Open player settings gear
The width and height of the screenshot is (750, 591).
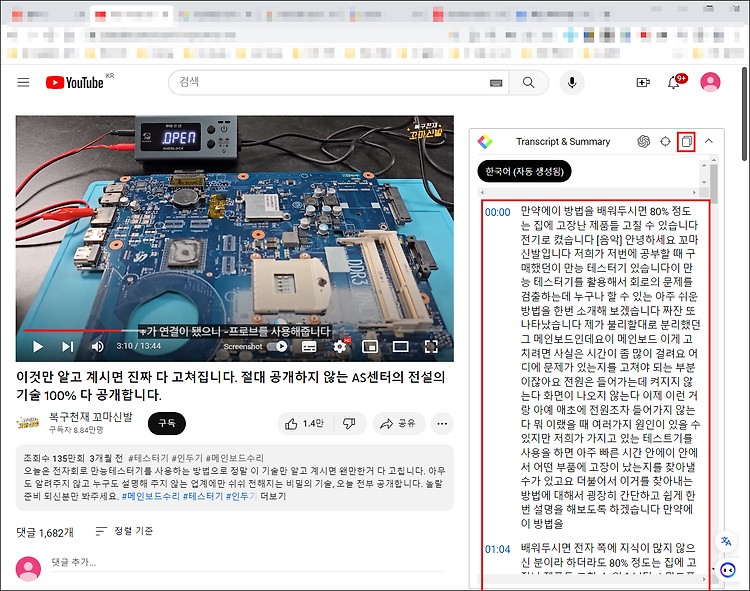pos(340,346)
